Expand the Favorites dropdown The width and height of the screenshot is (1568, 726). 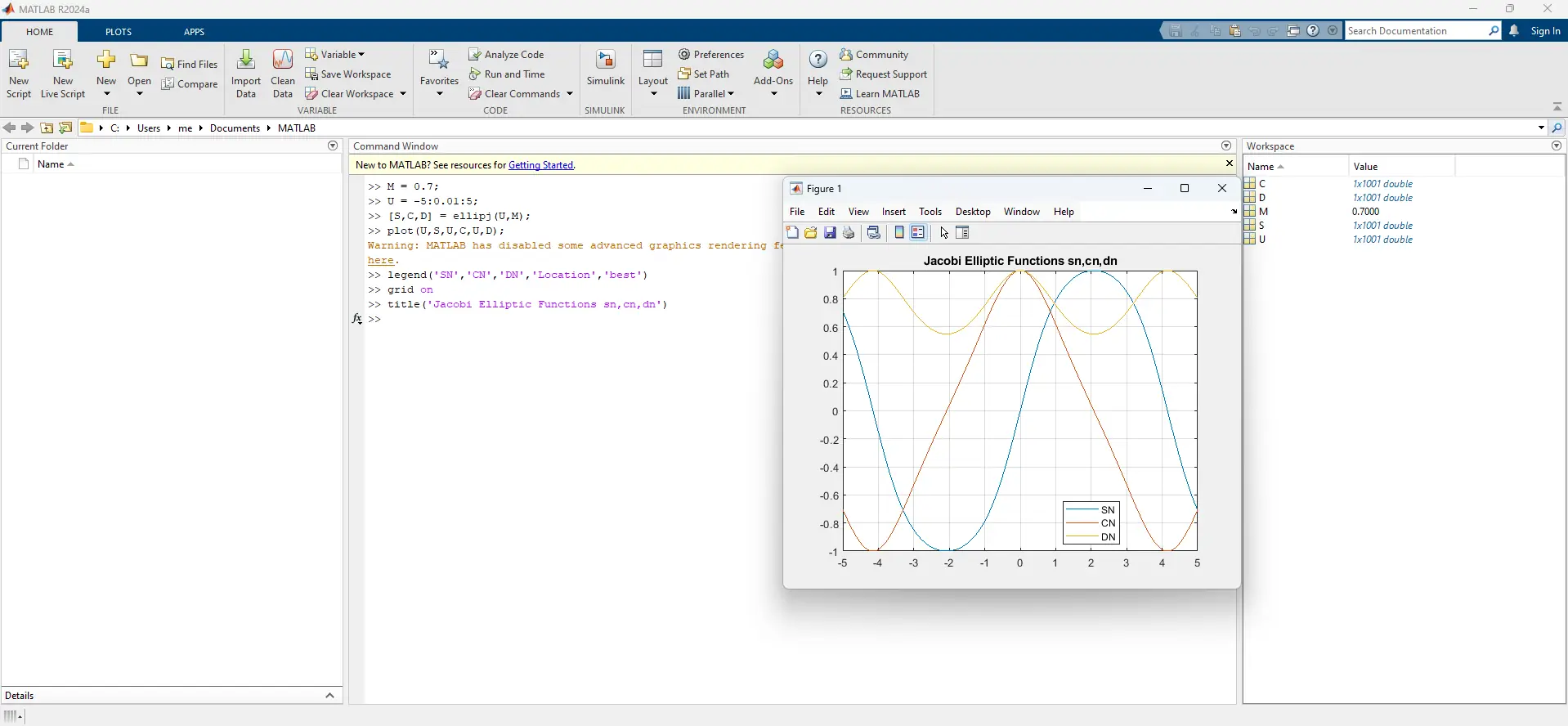439,93
